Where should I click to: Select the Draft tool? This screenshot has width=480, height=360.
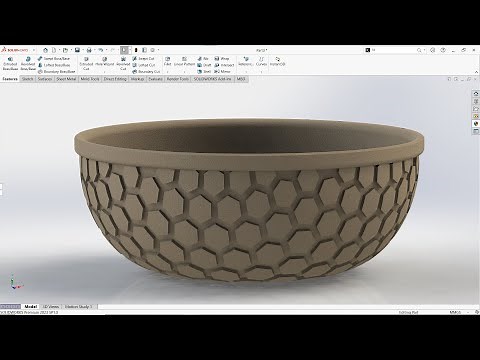click(204, 65)
